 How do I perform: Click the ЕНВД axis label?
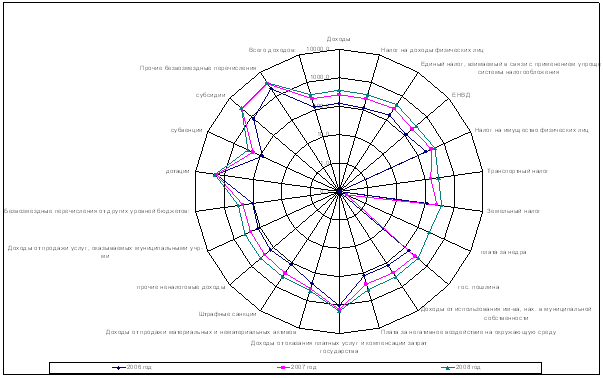coord(461,95)
